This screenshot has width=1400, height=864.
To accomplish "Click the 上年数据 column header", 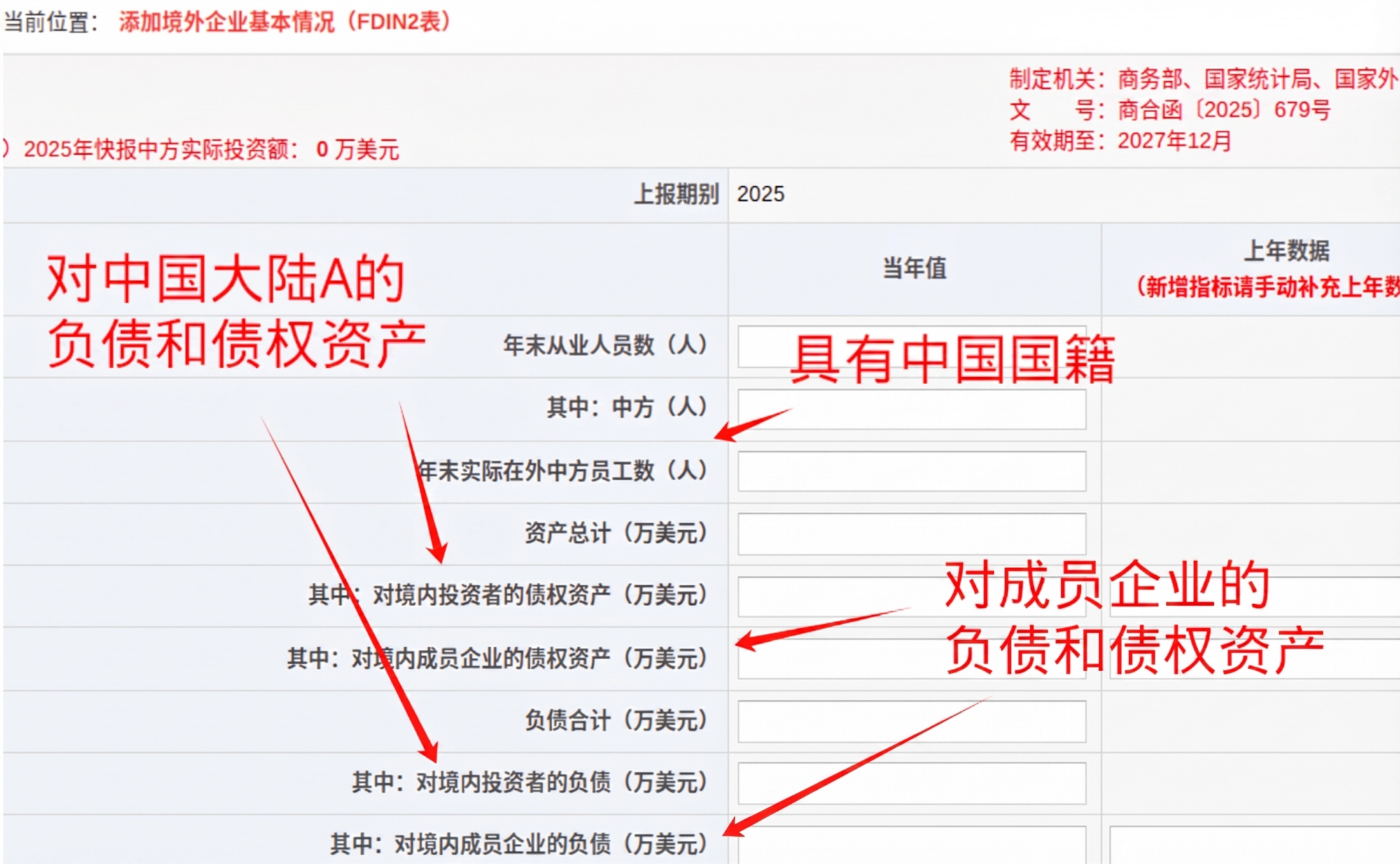I will (1285, 250).
